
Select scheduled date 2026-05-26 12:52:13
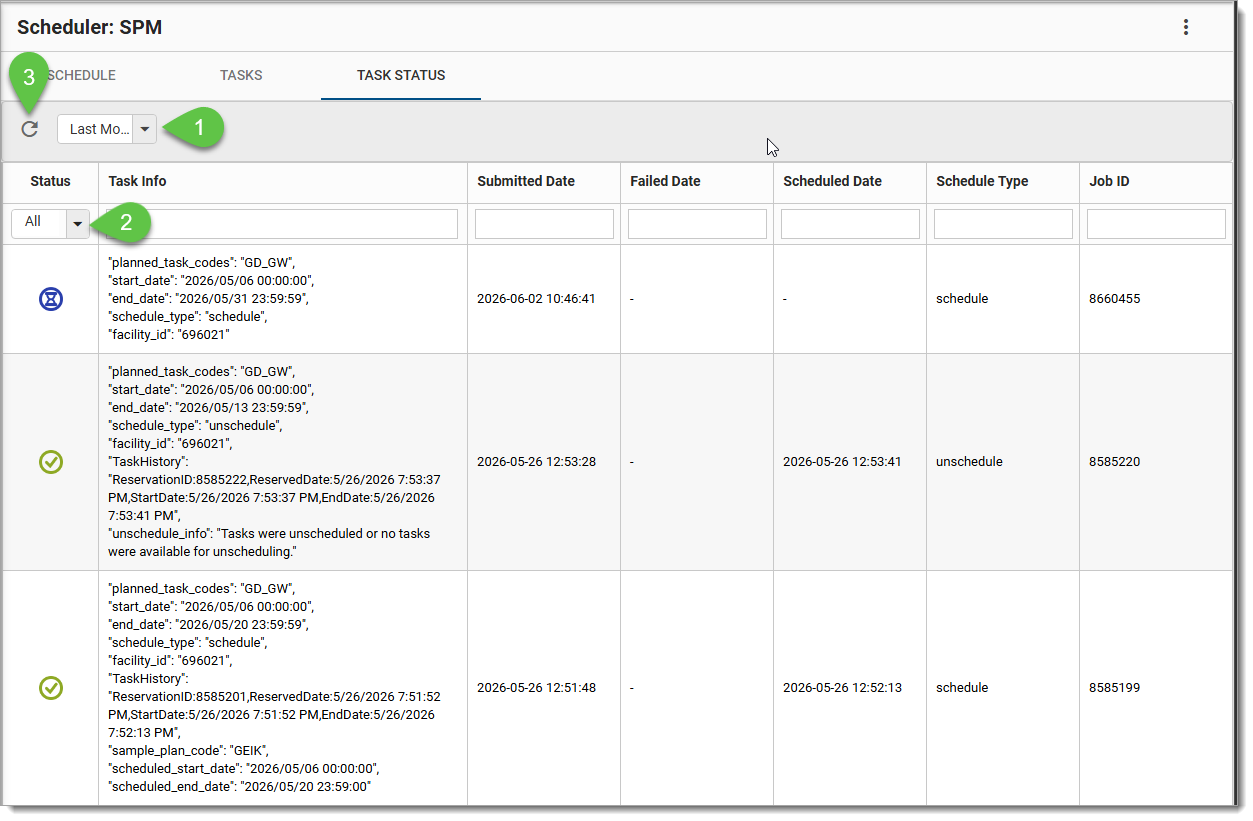(x=842, y=688)
